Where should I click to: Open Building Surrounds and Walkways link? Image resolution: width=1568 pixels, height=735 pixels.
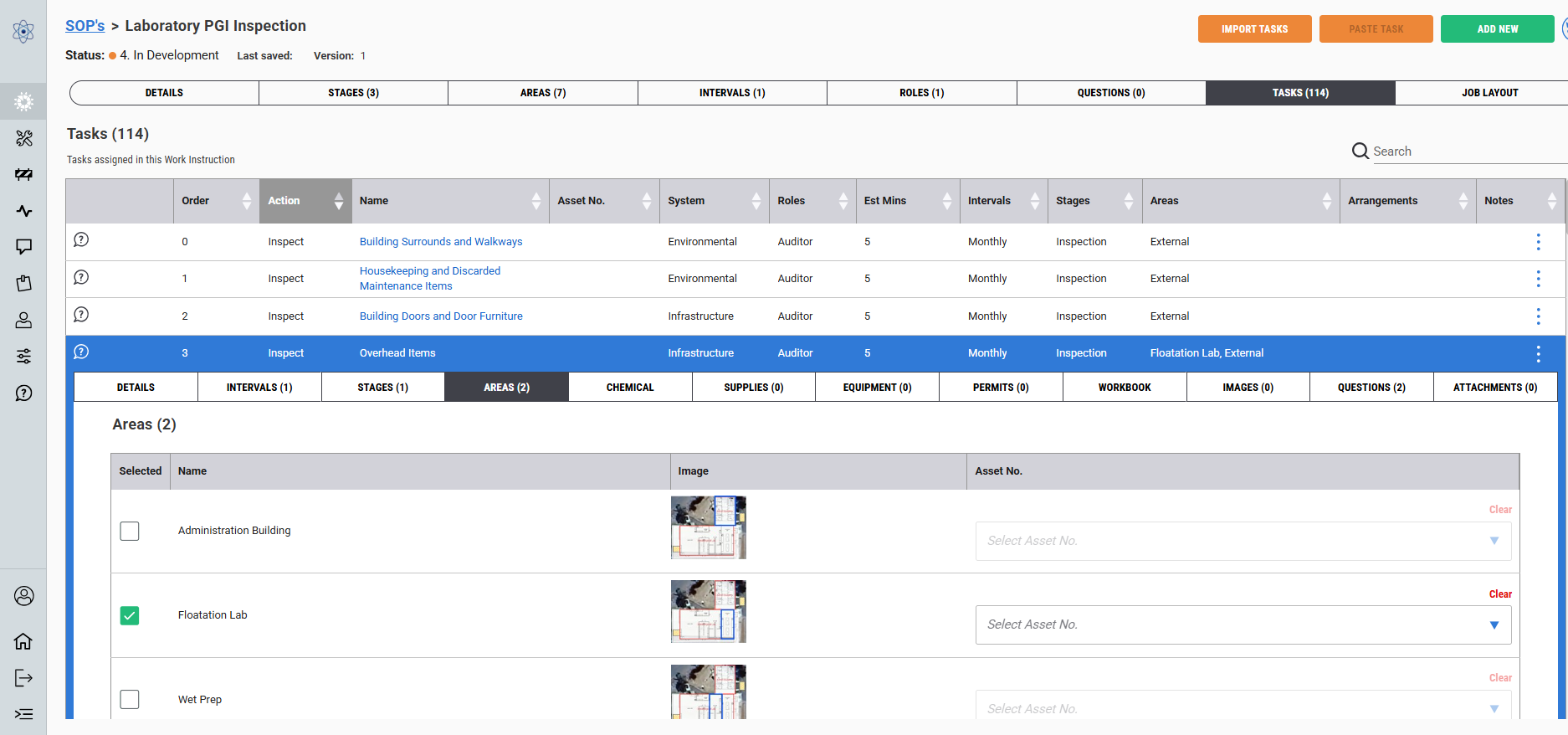(x=440, y=242)
